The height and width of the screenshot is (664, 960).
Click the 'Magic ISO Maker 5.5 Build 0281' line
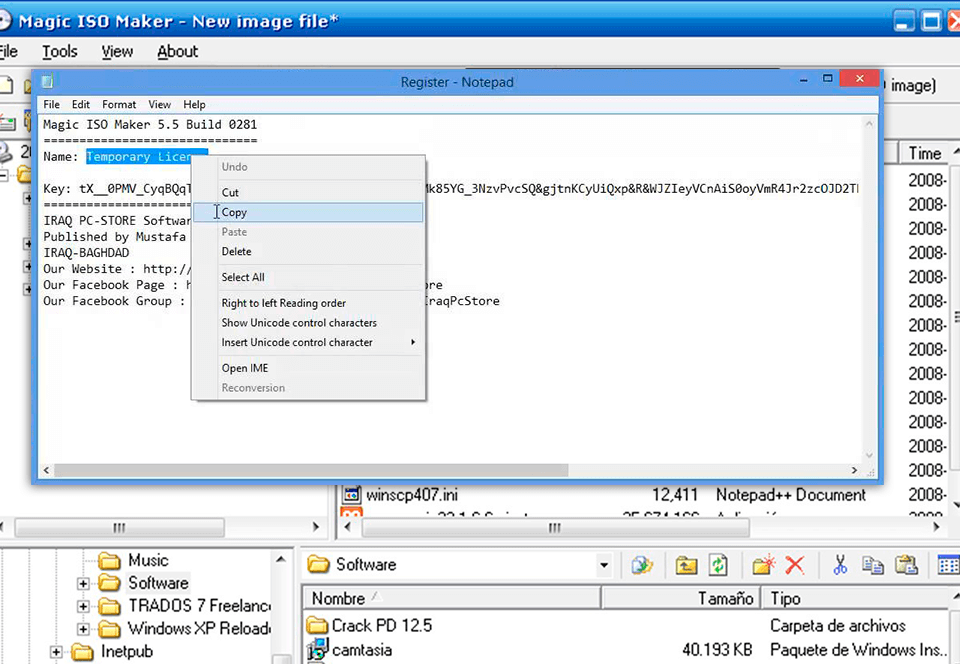tap(150, 124)
